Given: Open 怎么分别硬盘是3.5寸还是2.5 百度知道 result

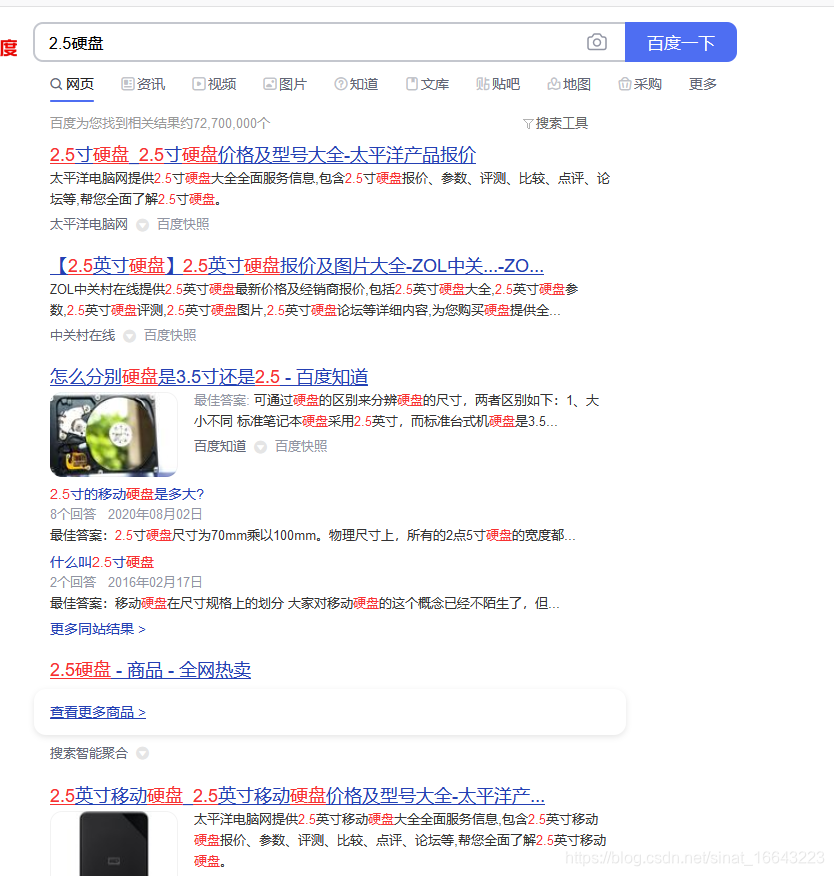Looking at the screenshot, I should pos(209,377).
